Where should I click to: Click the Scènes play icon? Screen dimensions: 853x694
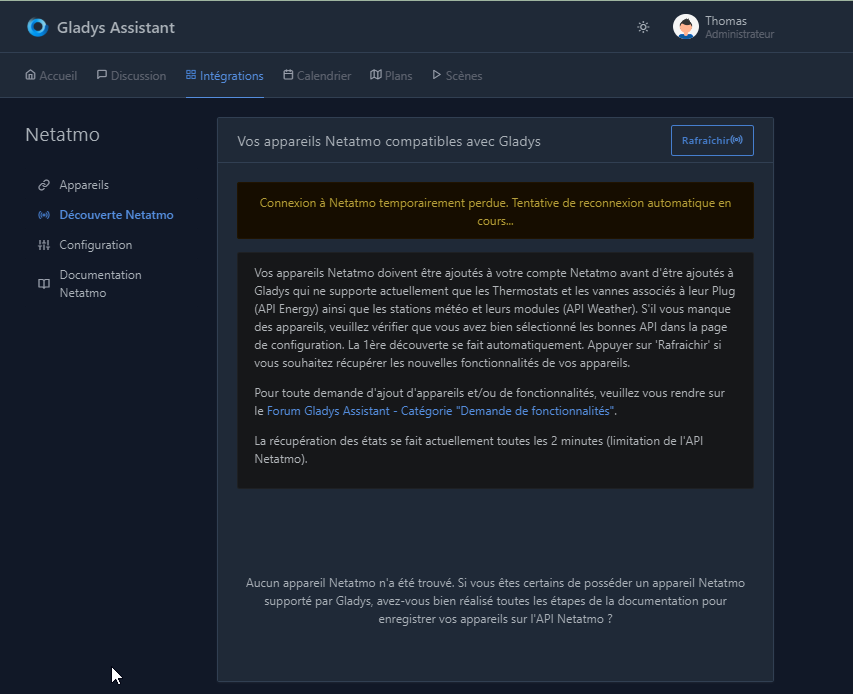(436, 75)
